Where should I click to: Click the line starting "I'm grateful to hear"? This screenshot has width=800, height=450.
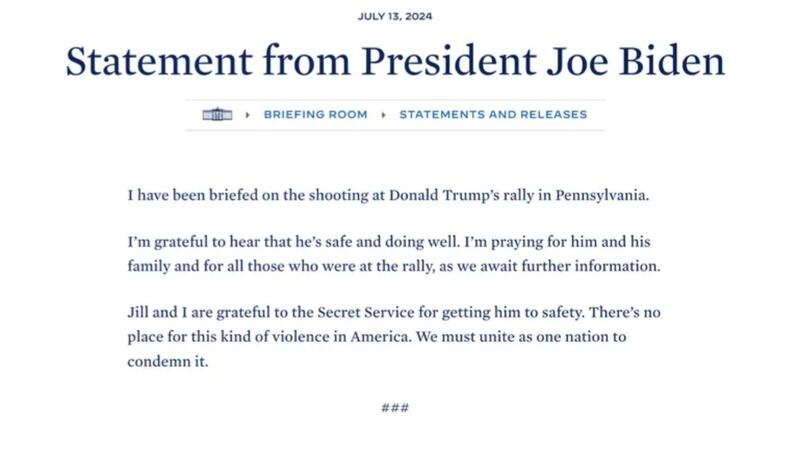[389, 242]
